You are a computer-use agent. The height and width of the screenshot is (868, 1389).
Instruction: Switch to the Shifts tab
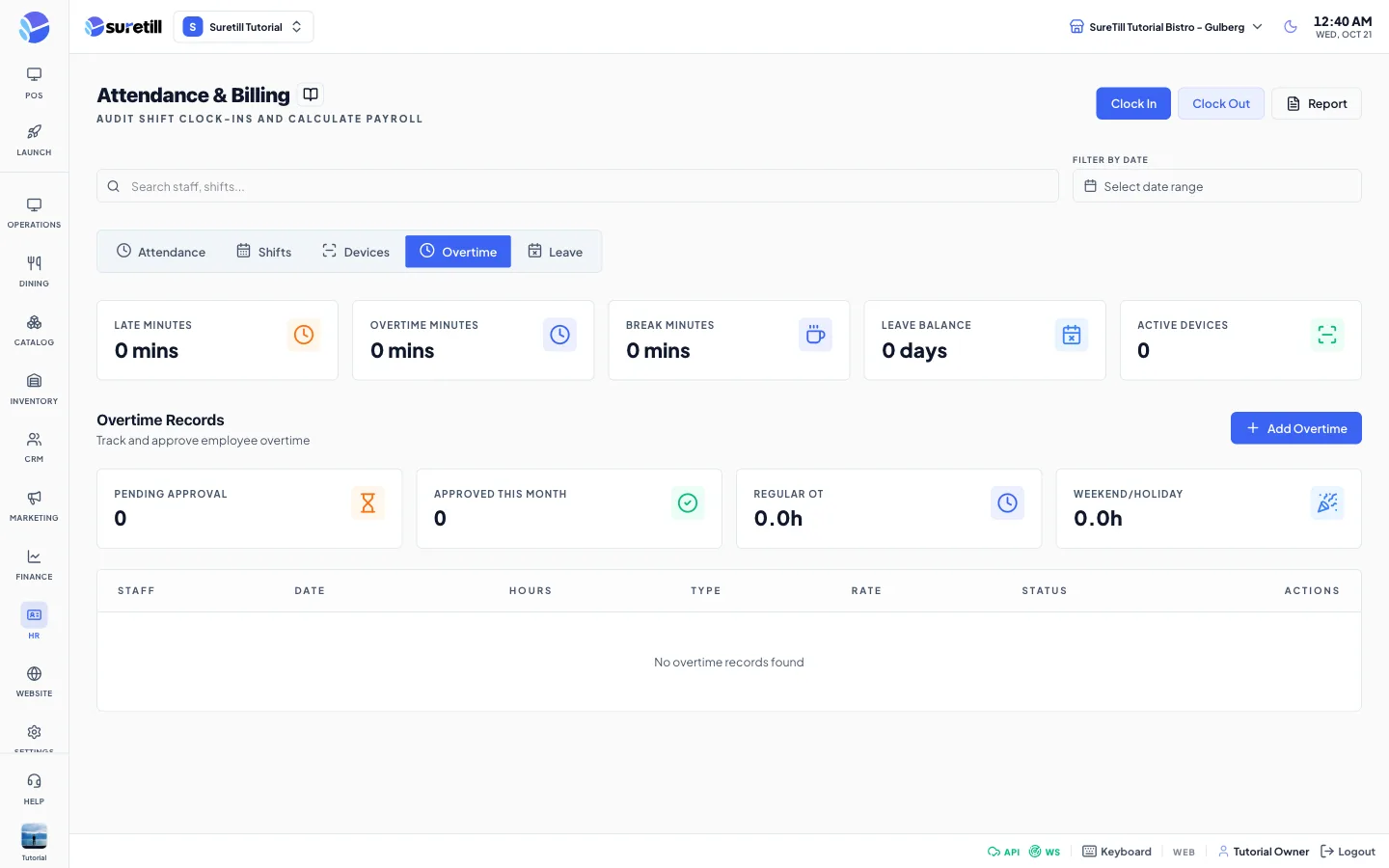pyautogui.click(x=263, y=252)
